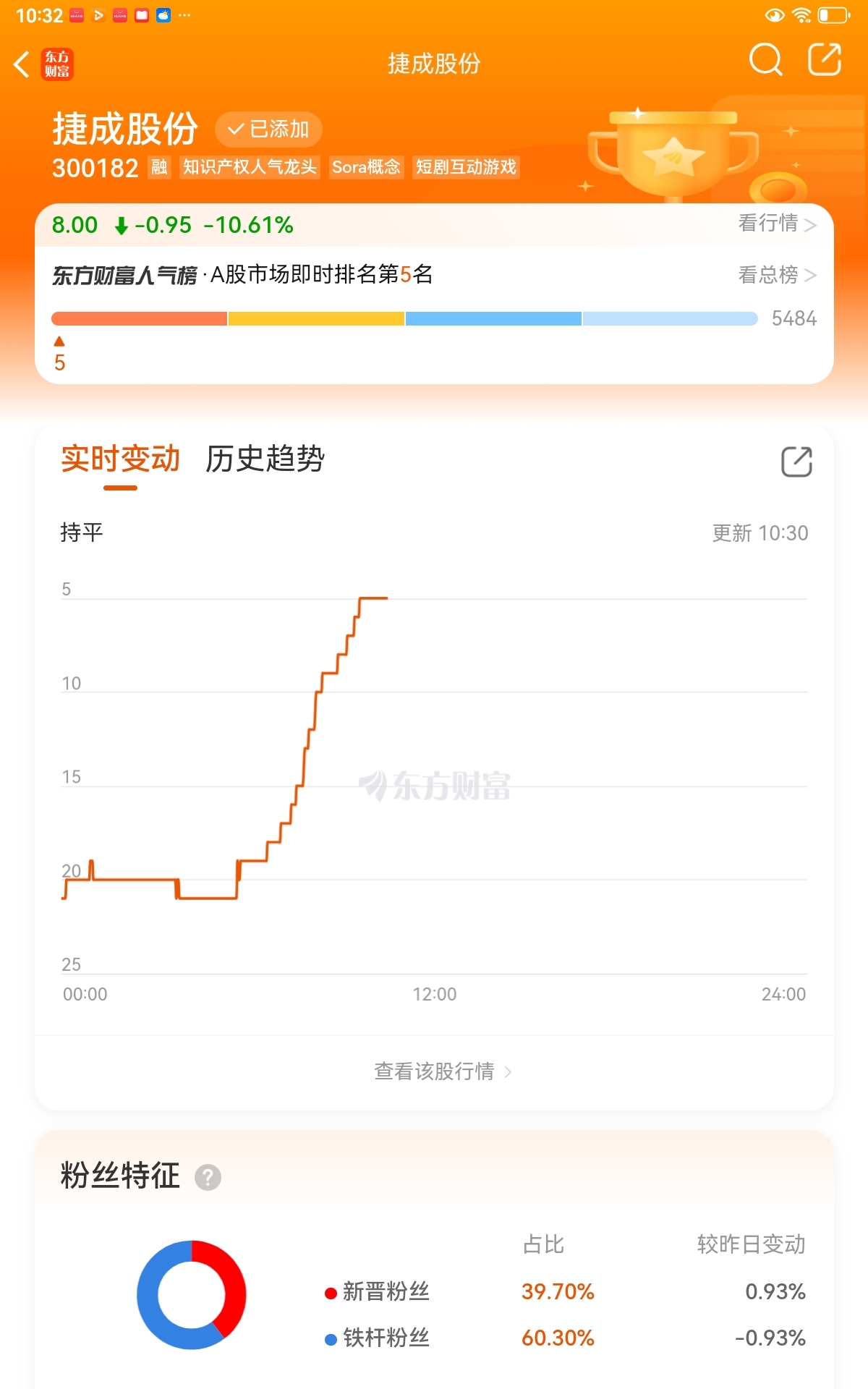Tap the share icon in header
The image size is (868, 1389).
pyautogui.click(x=824, y=60)
